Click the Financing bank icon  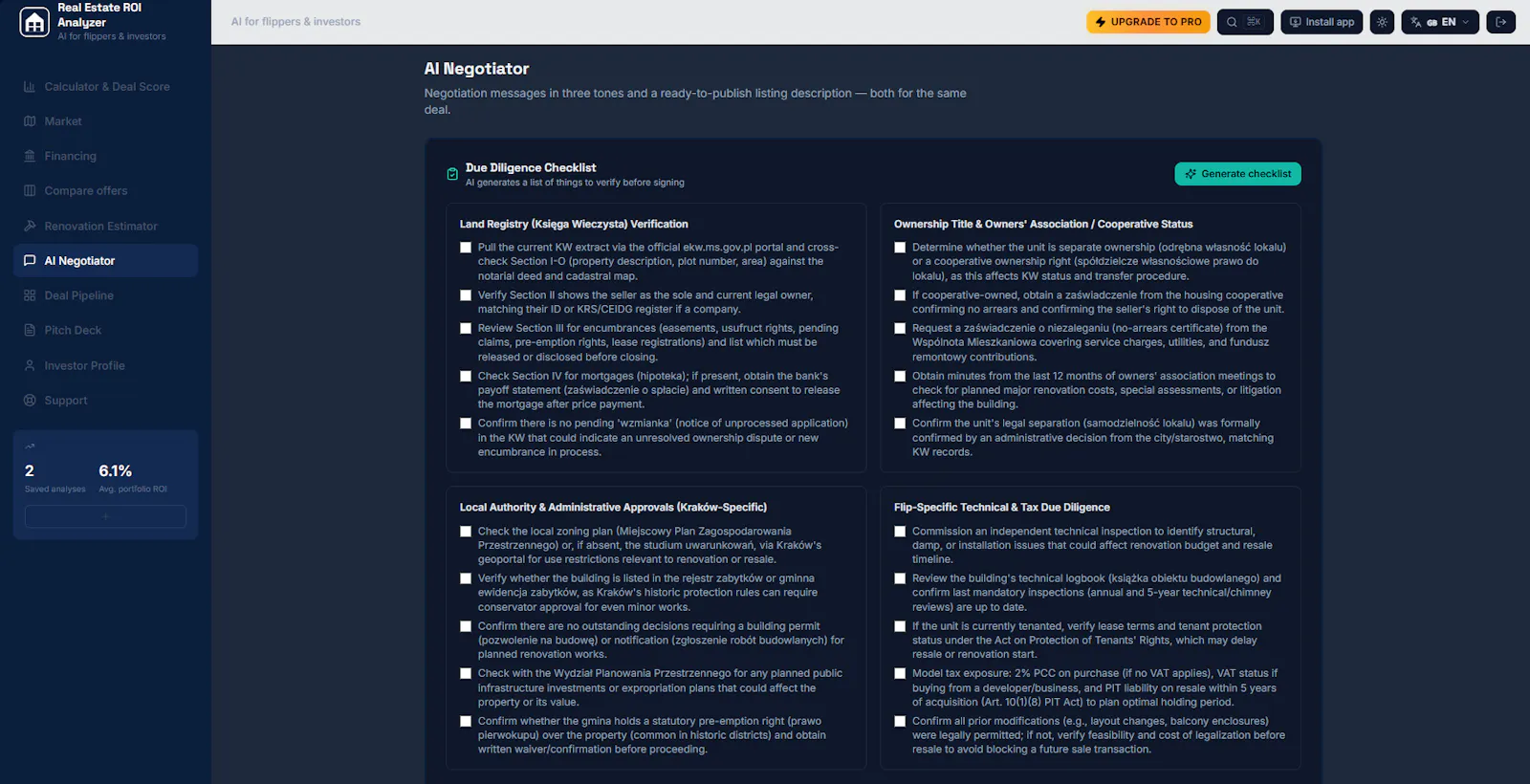(x=30, y=156)
